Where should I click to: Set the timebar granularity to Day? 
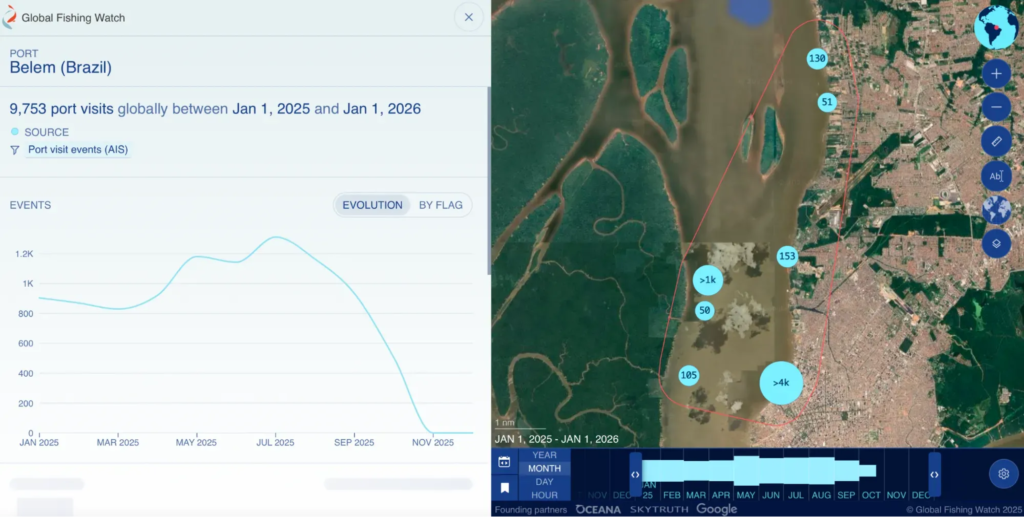point(545,482)
